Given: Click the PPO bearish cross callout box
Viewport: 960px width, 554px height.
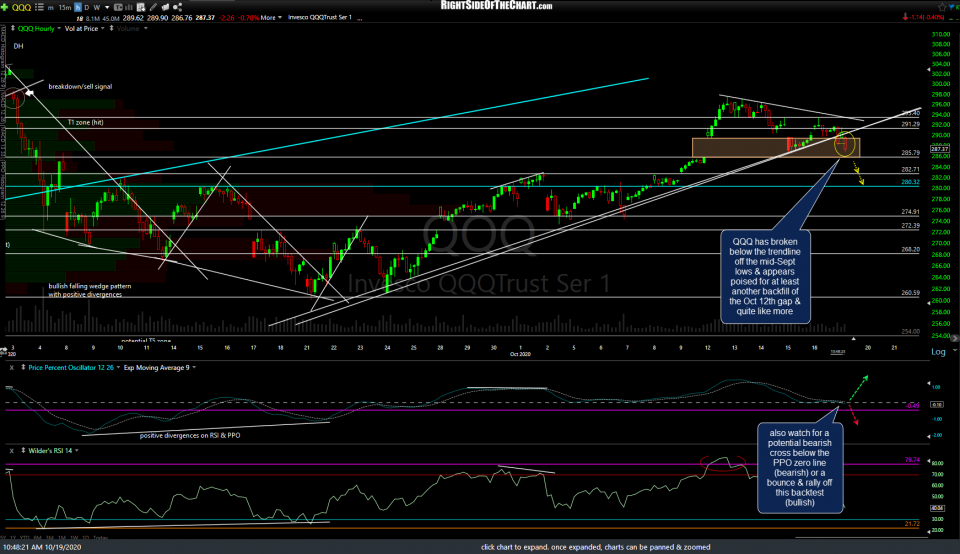Looking at the screenshot, I should (x=799, y=468).
